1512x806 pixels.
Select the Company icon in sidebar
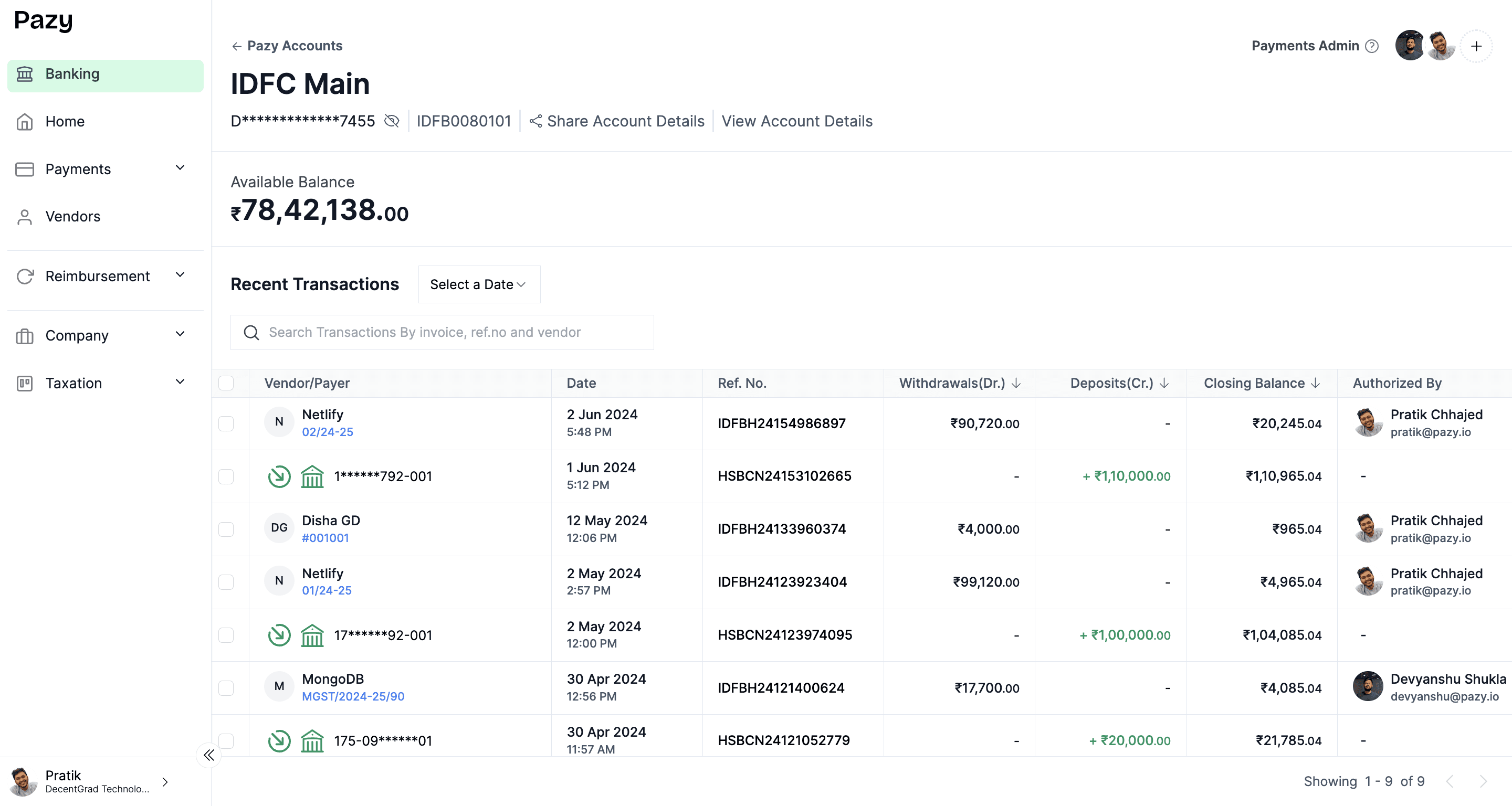point(25,335)
